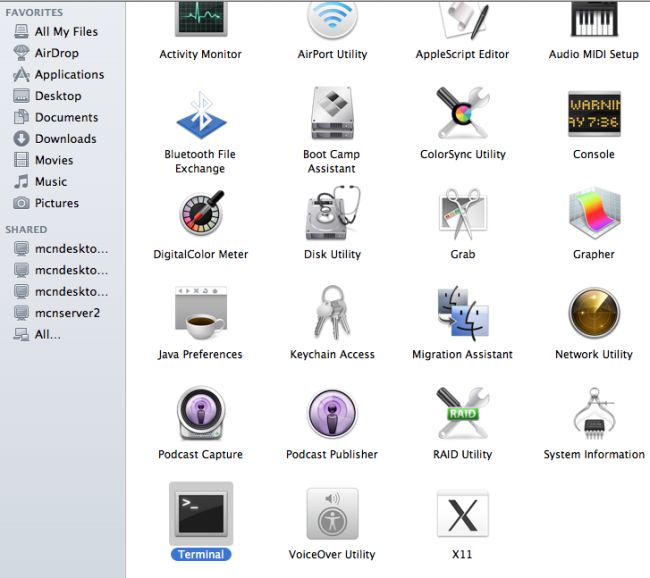Image resolution: width=650 pixels, height=578 pixels.
Task: Select the DigitalColor Meter icon
Action: pos(201,213)
